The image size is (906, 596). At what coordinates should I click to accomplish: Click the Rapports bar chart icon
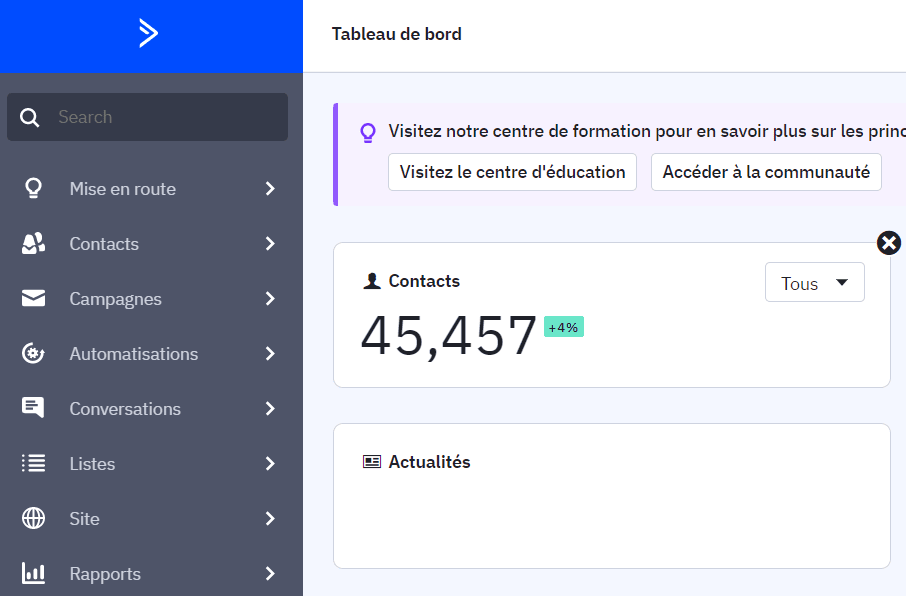[33, 573]
